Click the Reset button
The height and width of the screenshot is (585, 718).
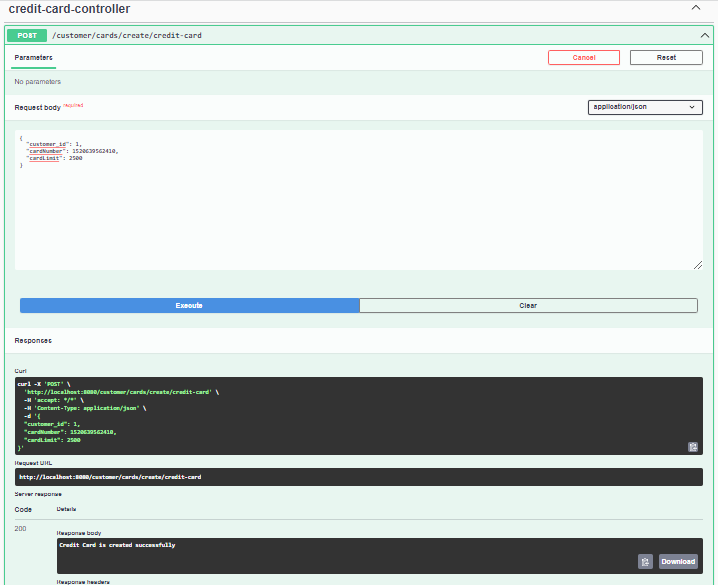[x=666, y=58]
